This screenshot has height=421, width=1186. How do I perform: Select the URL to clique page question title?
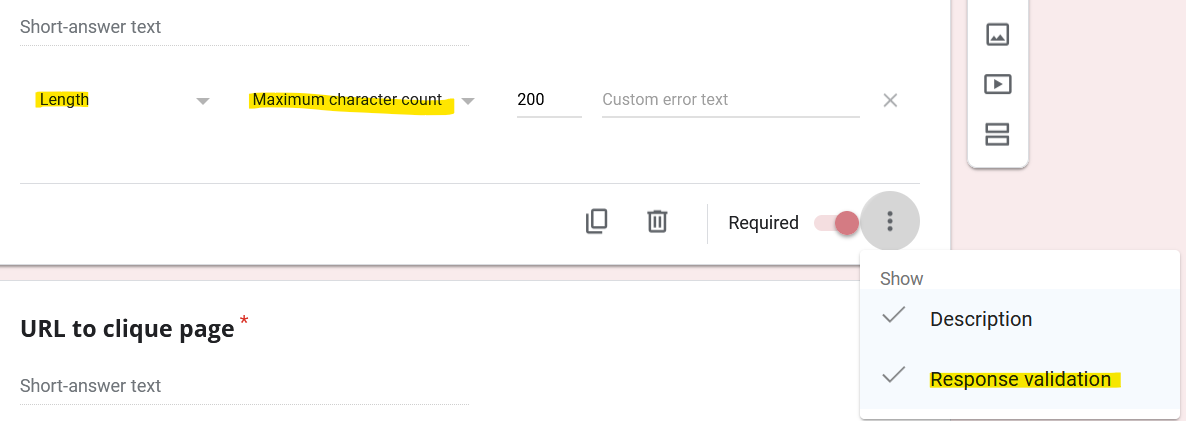point(127,330)
